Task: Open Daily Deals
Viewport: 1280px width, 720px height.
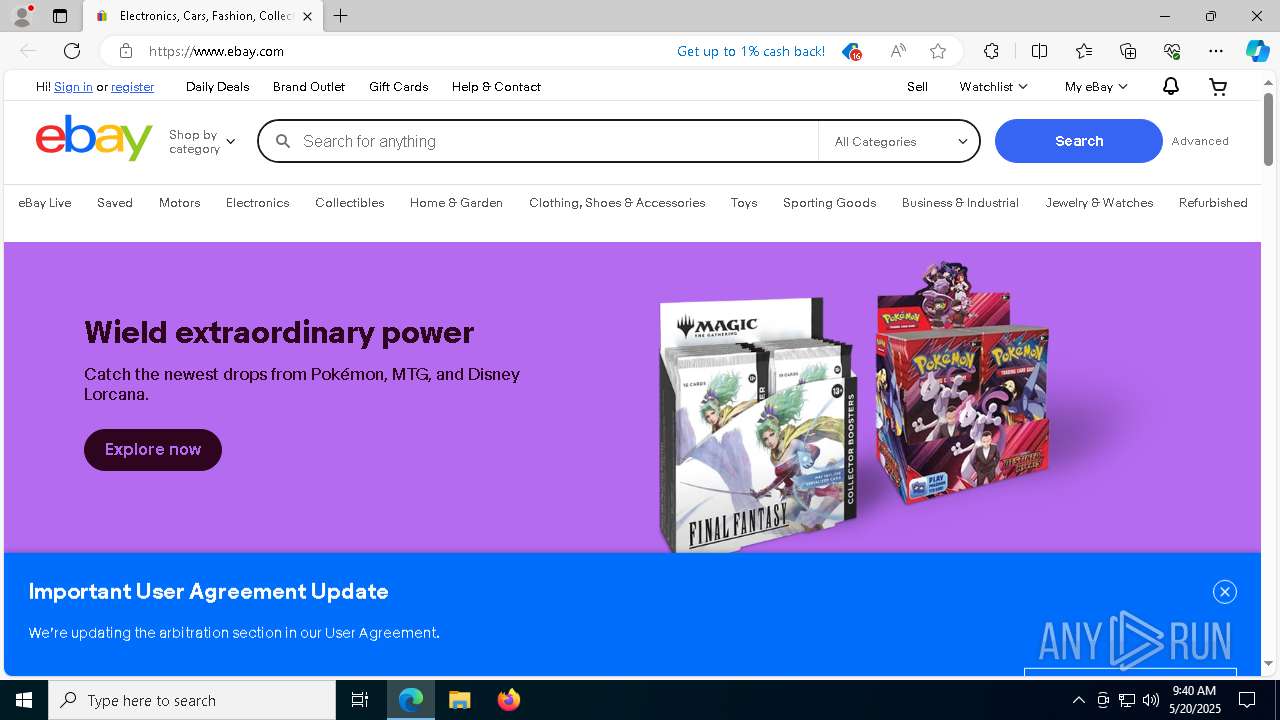Action: (x=217, y=87)
